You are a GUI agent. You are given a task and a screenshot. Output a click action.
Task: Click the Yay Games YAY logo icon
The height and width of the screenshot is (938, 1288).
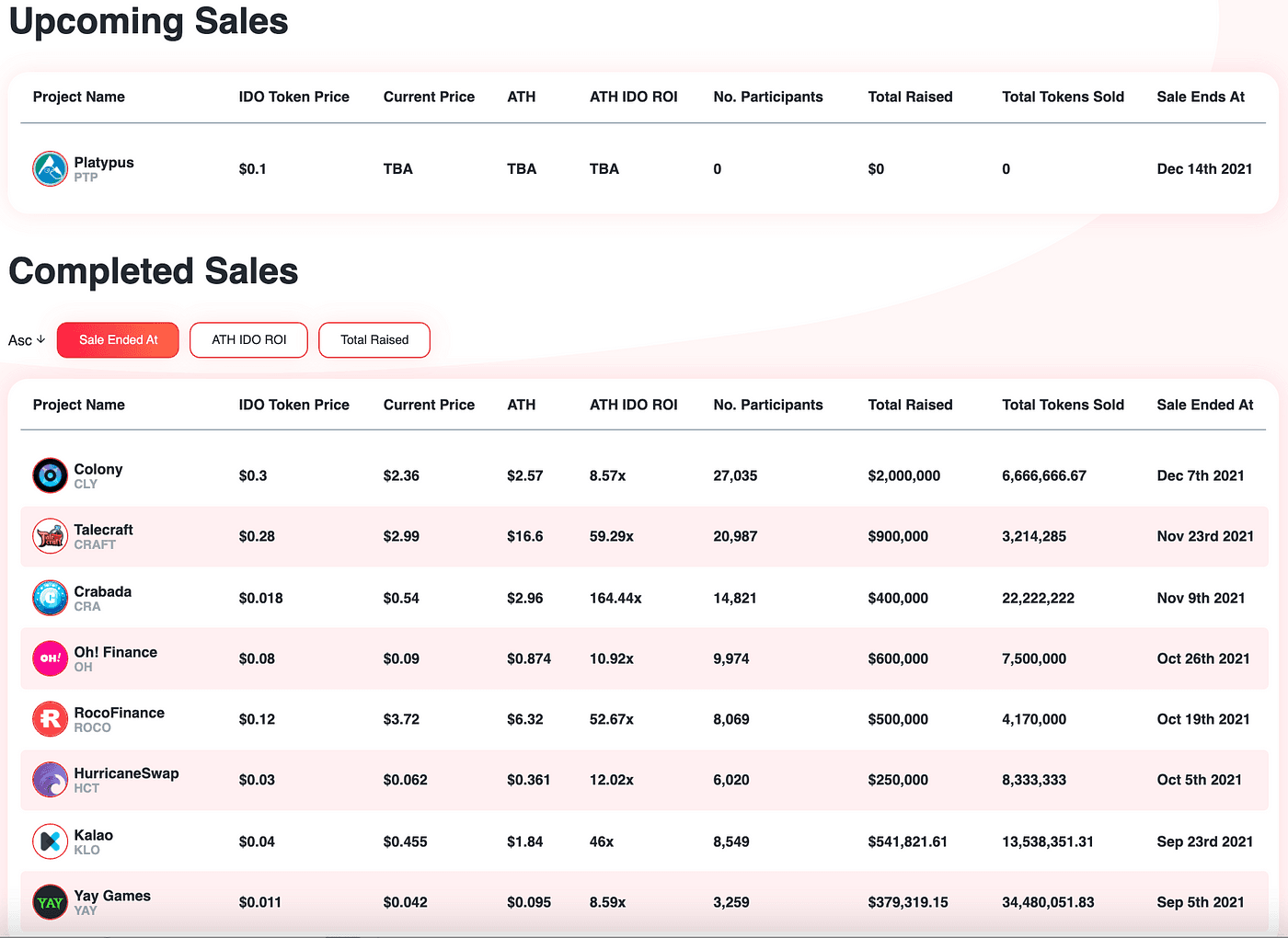pyautogui.click(x=50, y=902)
